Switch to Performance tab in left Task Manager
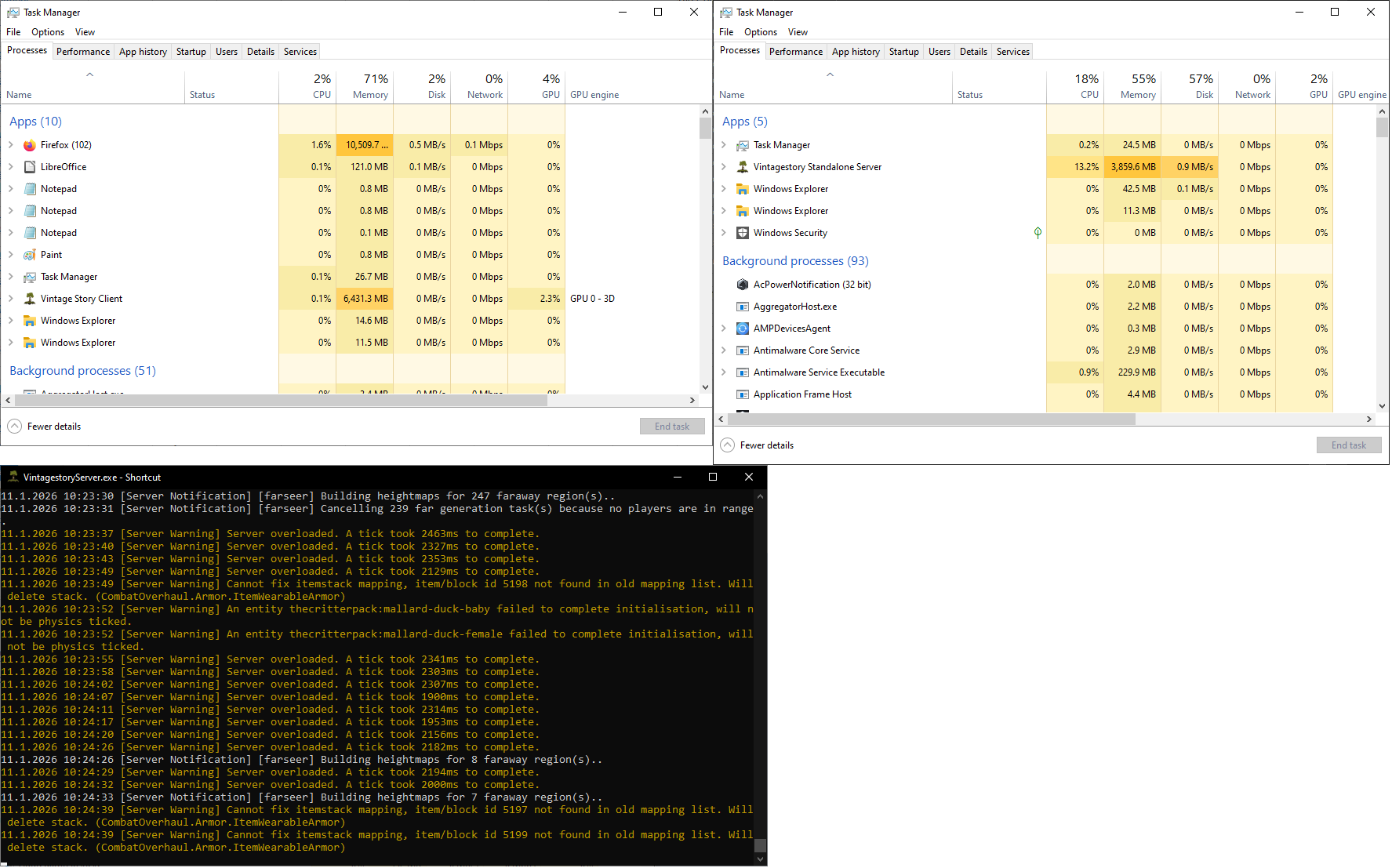 83,52
